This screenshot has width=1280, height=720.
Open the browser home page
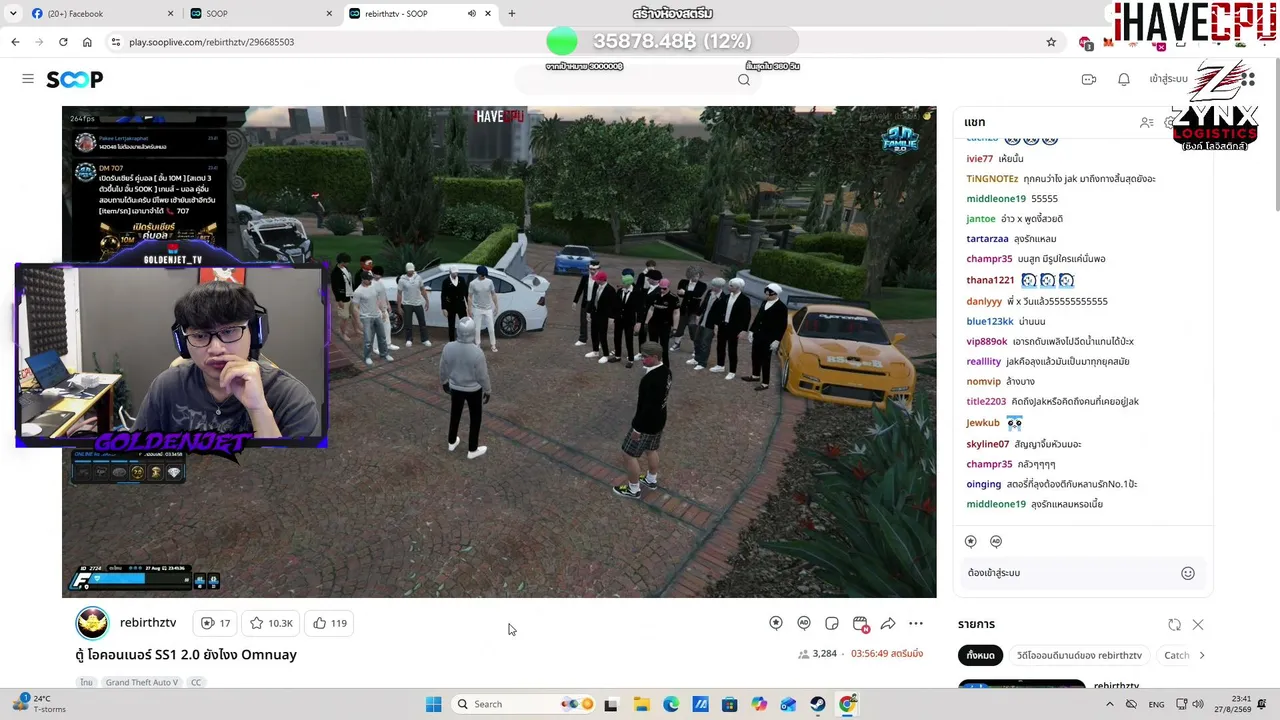[87, 42]
